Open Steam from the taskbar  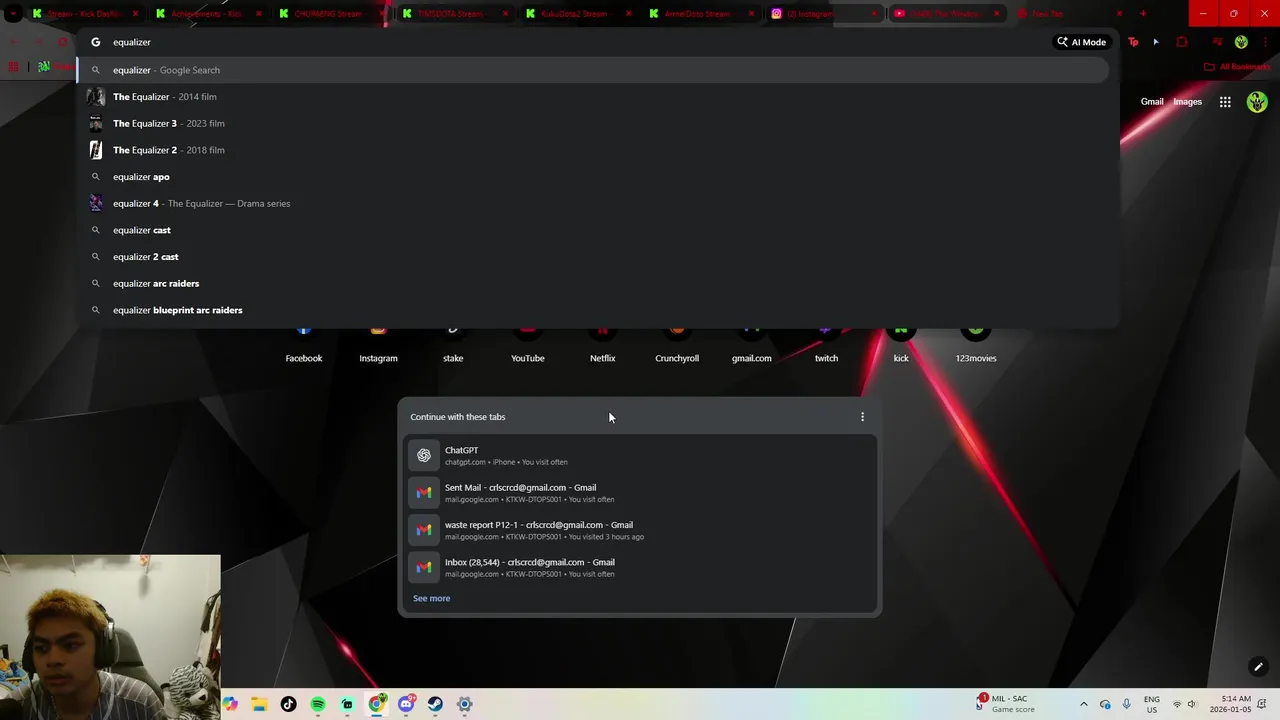click(435, 704)
